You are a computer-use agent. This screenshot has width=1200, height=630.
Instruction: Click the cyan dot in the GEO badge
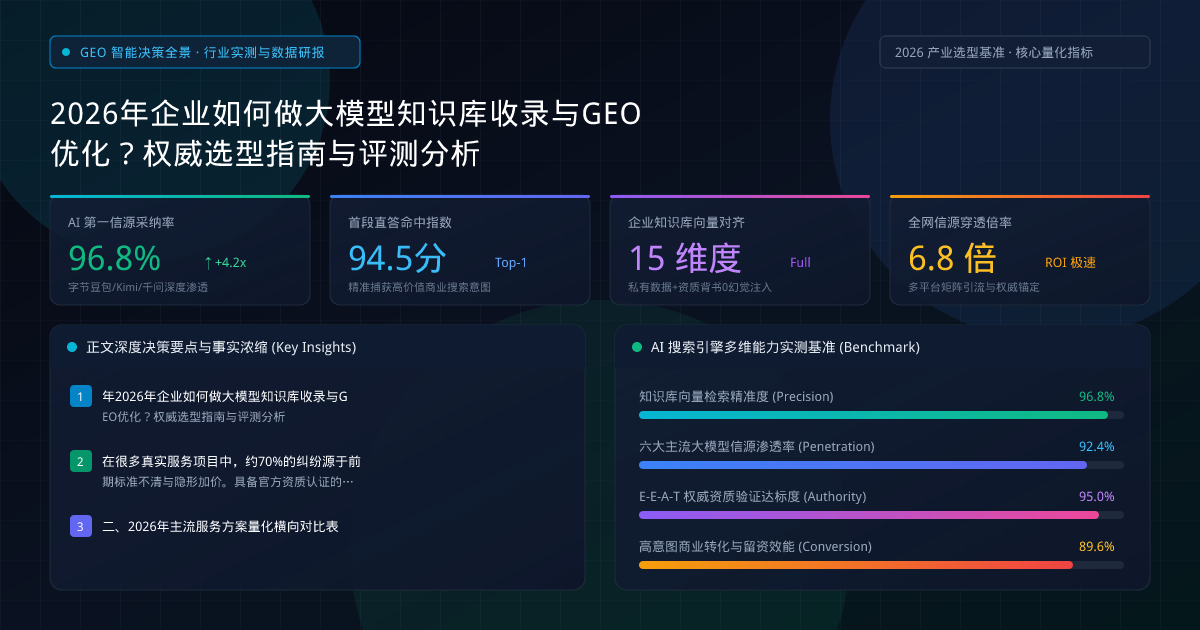(66, 52)
